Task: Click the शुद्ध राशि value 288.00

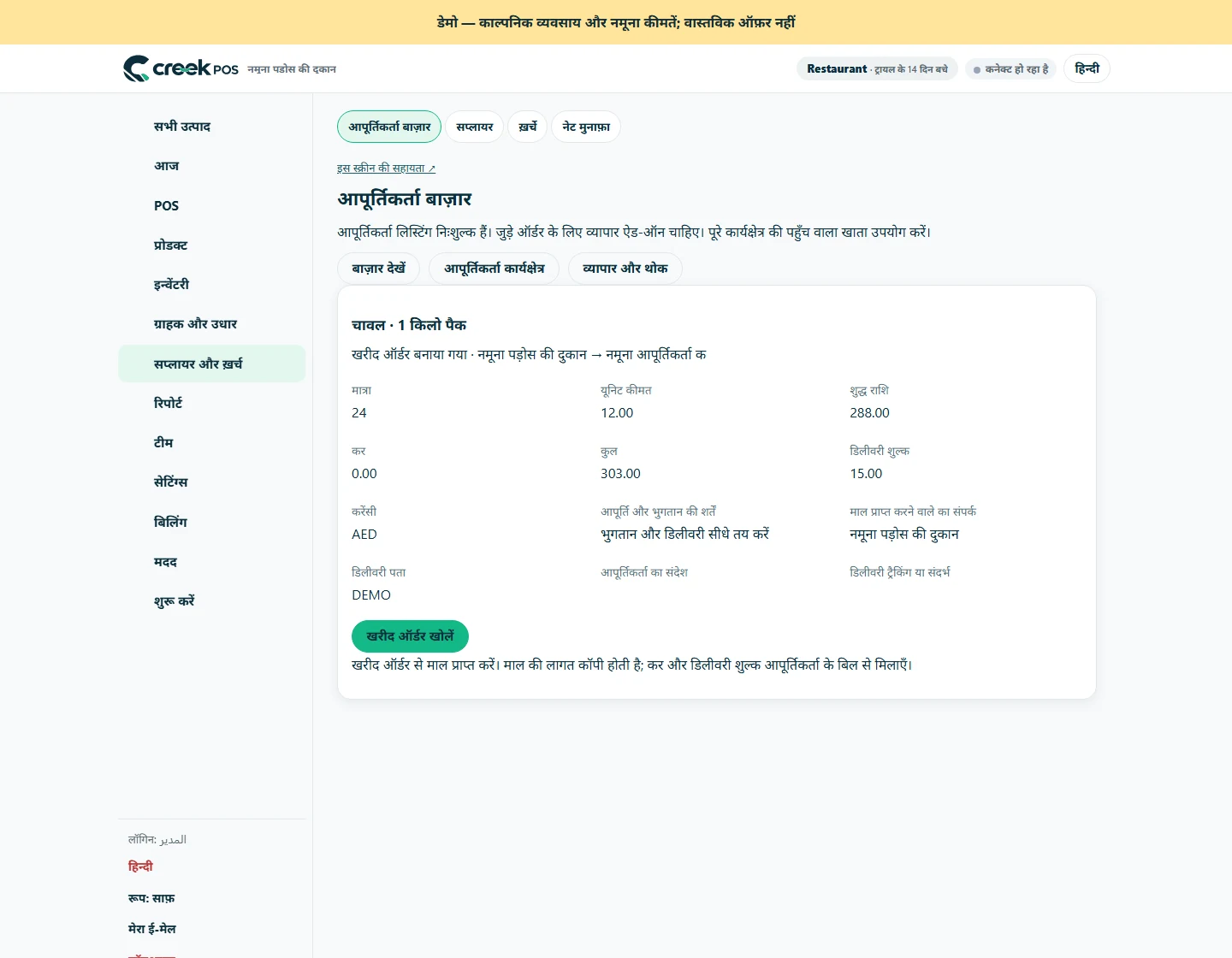Action: [869, 413]
